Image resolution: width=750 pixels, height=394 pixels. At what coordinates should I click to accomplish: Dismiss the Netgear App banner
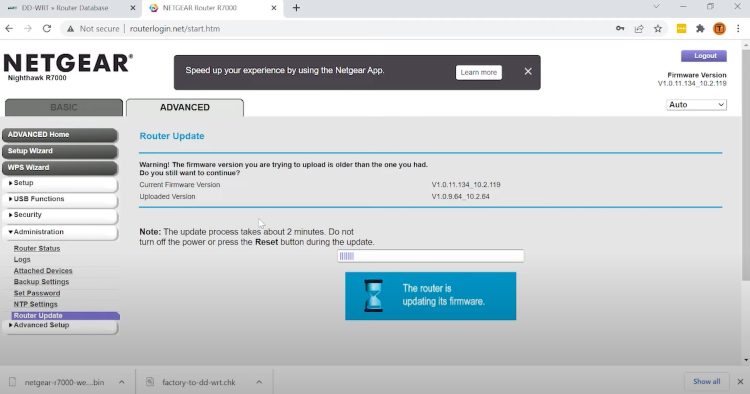(528, 71)
